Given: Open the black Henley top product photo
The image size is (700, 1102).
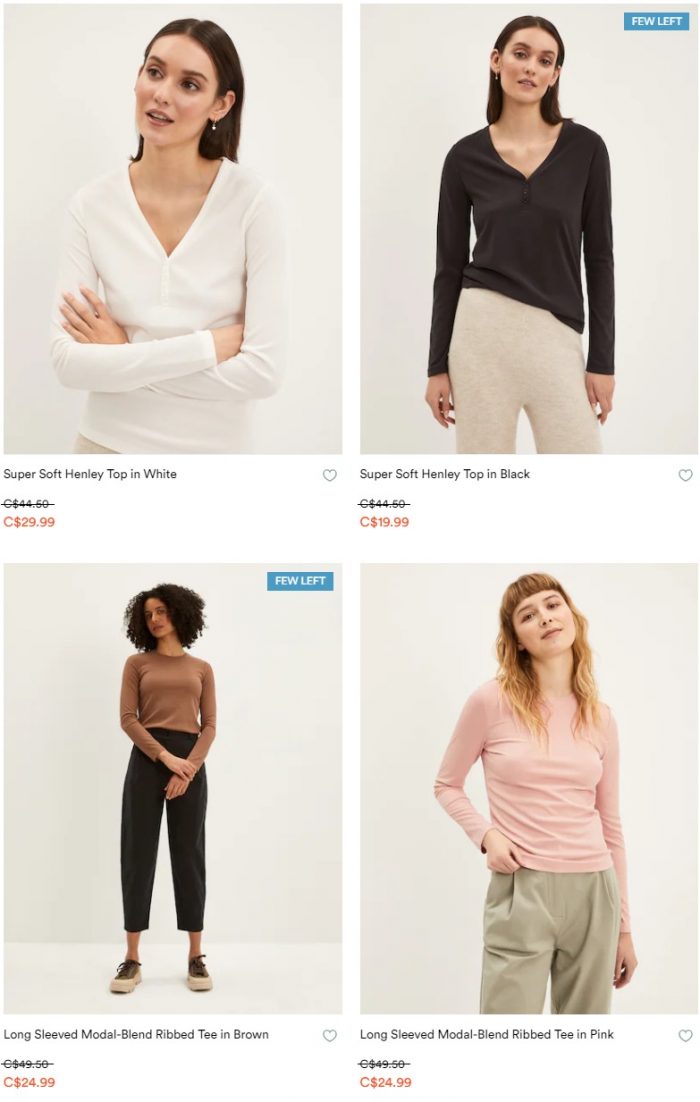Looking at the screenshot, I should click(529, 229).
